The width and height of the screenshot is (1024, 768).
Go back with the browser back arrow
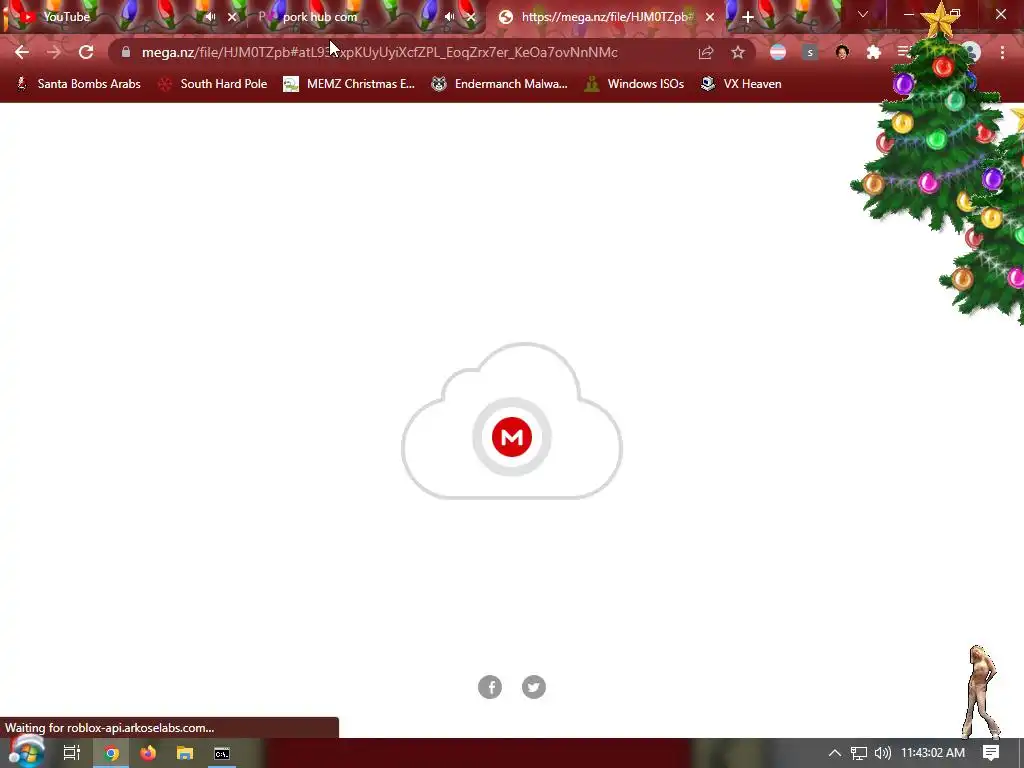coord(22,52)
